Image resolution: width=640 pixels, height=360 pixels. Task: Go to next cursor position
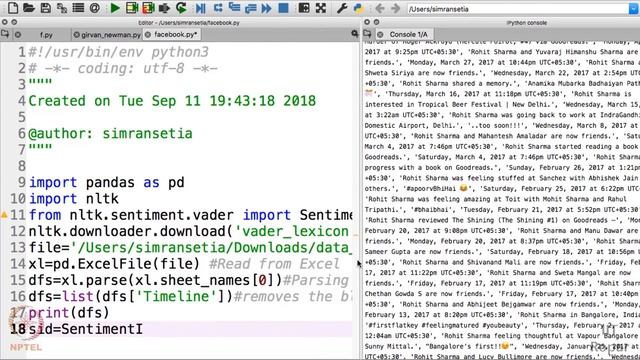(x=396, y=8)
